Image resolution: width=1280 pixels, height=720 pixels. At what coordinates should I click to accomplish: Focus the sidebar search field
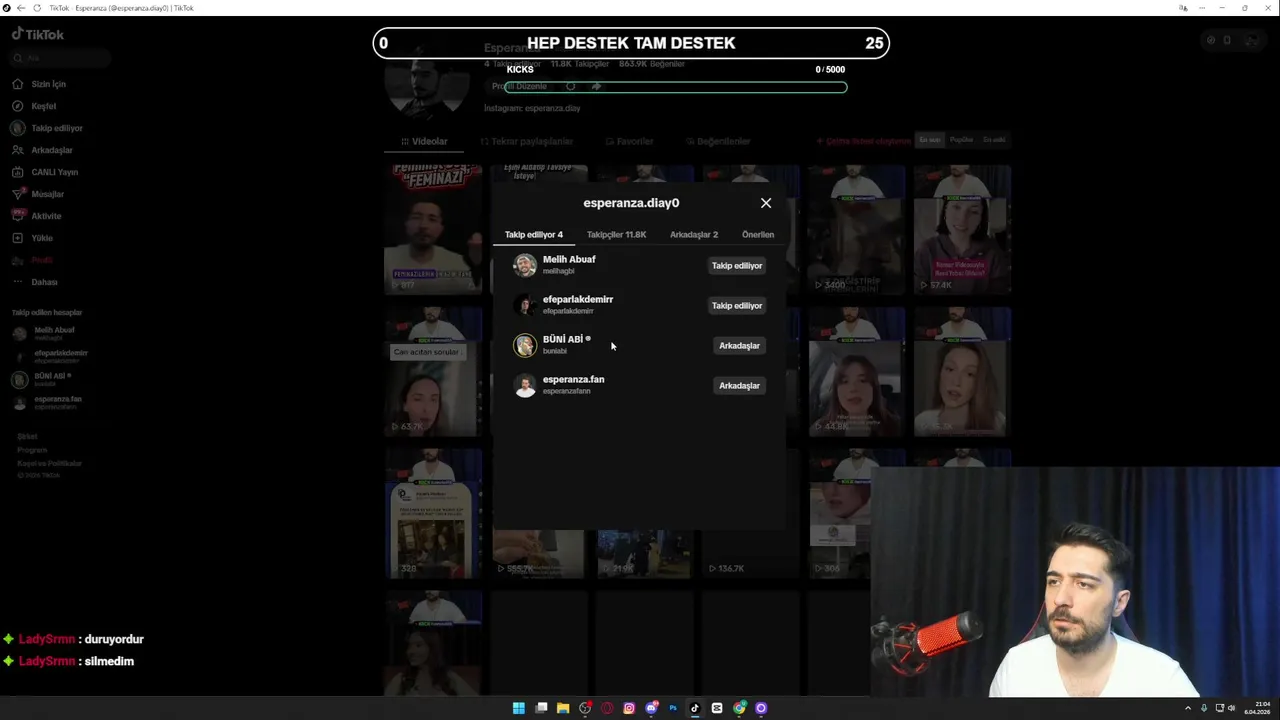tap(60, 58)
